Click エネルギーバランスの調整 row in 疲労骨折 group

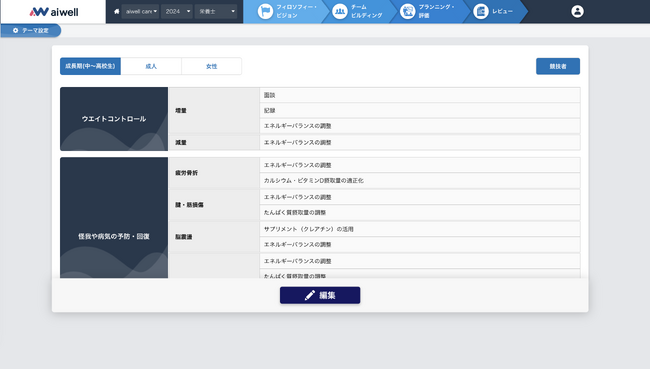(x=420, y=165)
